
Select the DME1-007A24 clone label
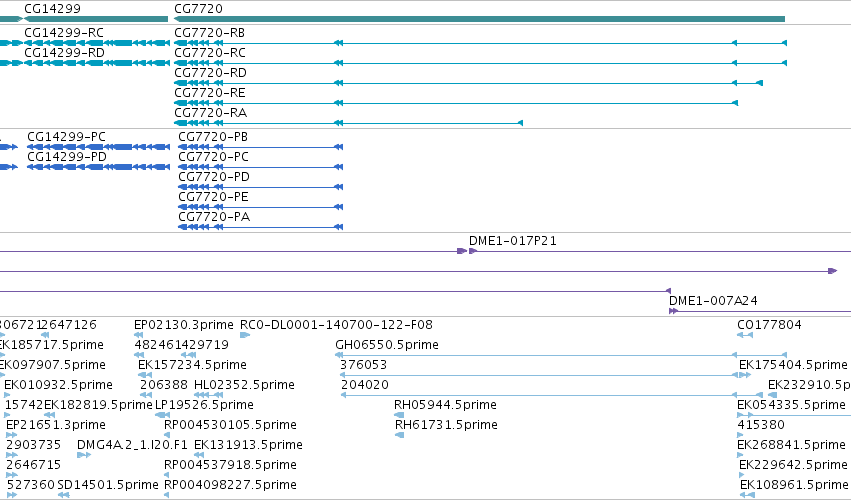[713, 301]
